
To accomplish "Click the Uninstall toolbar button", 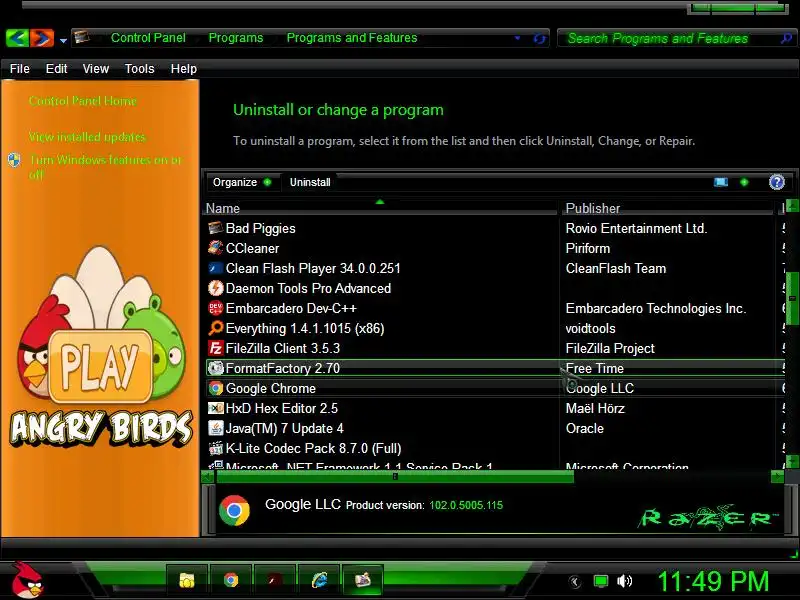I will tap(310, 182).
